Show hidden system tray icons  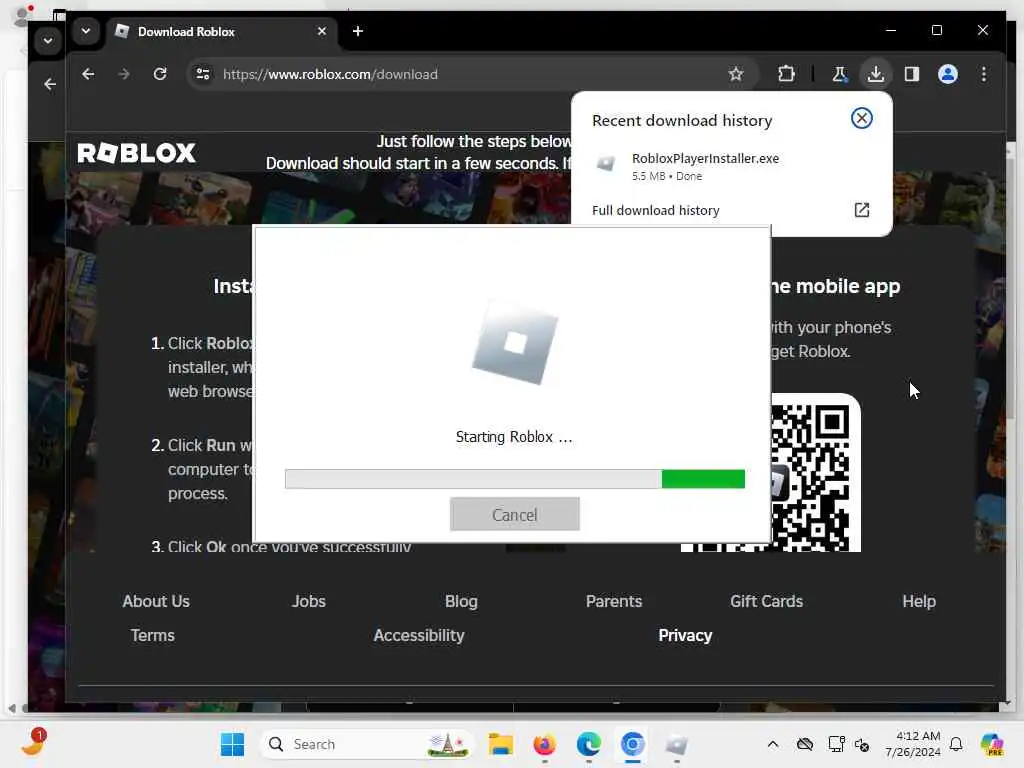773,744
